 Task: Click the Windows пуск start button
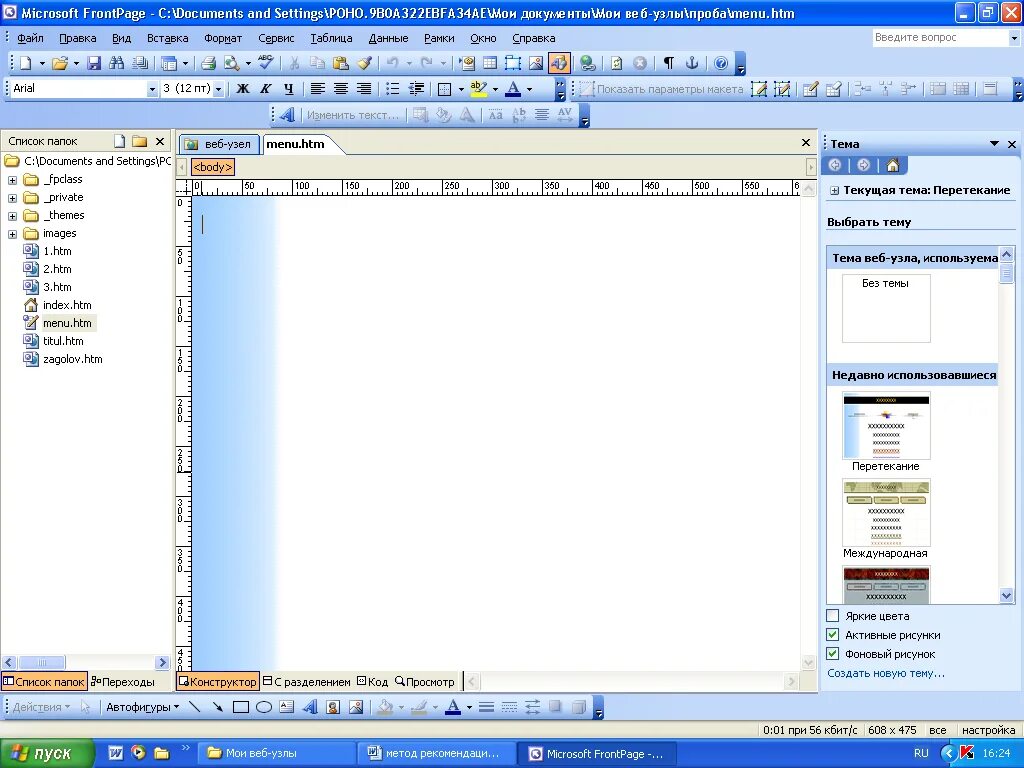tap(46, 754)
